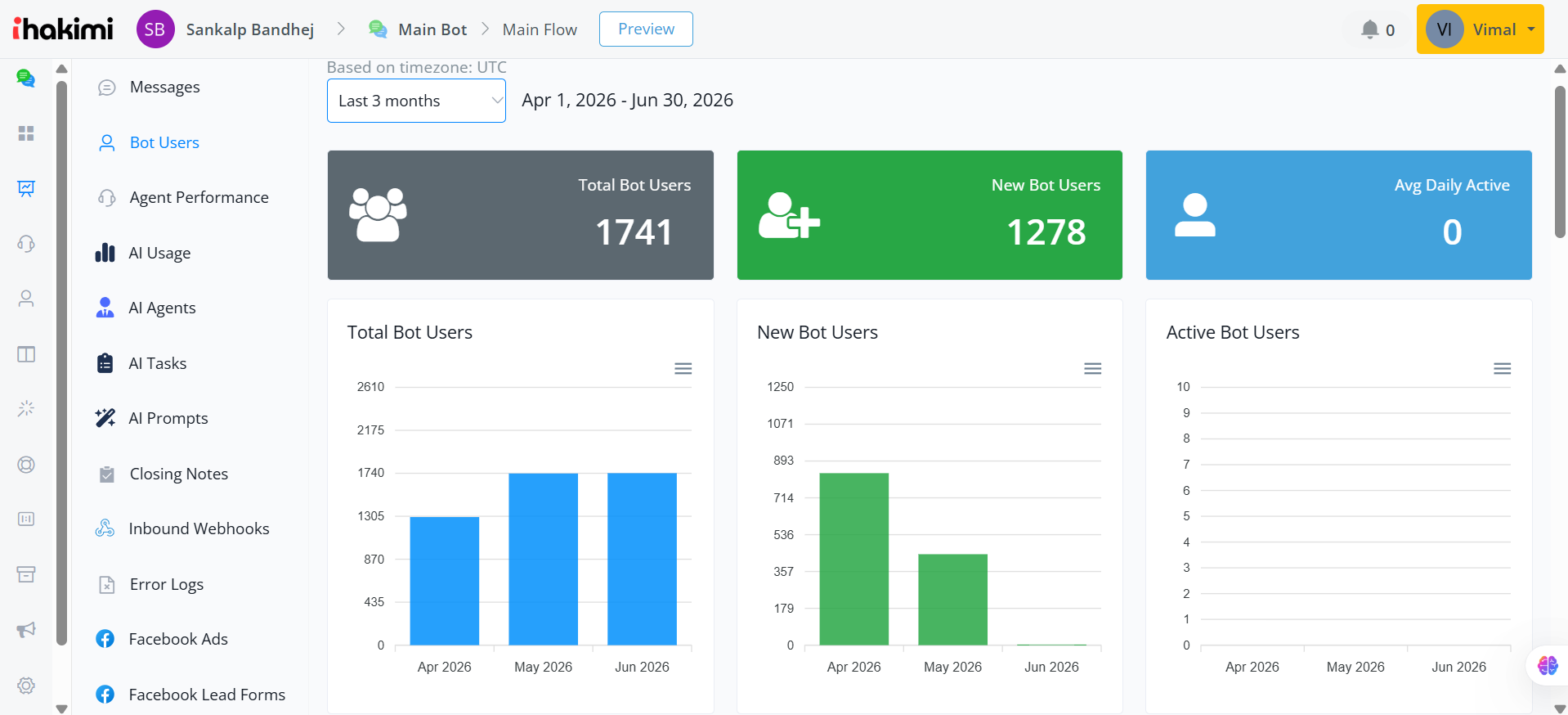The width and height of the screenshot is (1568, 715).
Task: Open the AI brain assistant floating icon
Action: tap(1548, 665)
